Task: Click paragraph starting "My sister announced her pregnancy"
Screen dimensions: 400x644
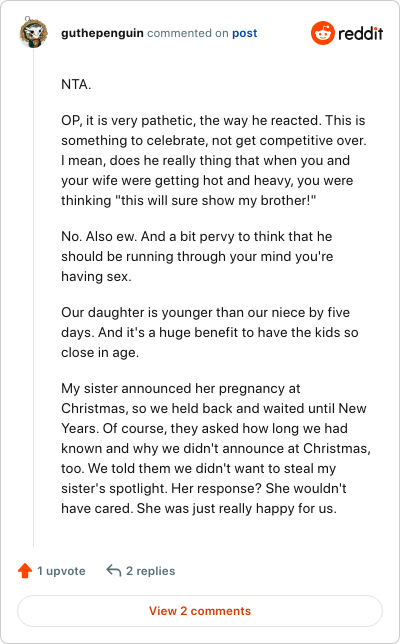Action: coord(216,448)
